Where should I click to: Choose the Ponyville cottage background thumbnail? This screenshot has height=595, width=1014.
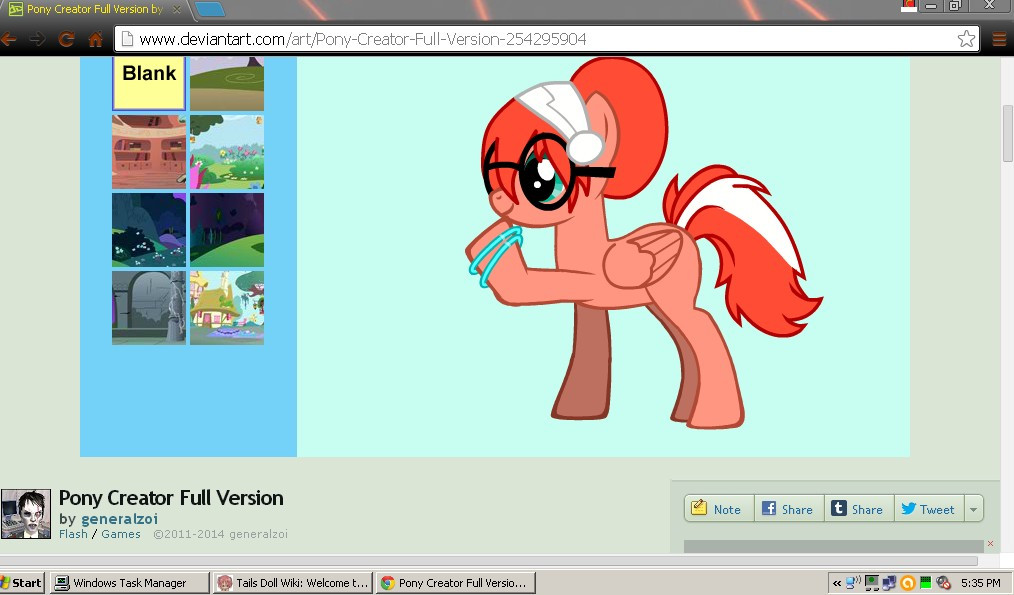tap(227, 308)
